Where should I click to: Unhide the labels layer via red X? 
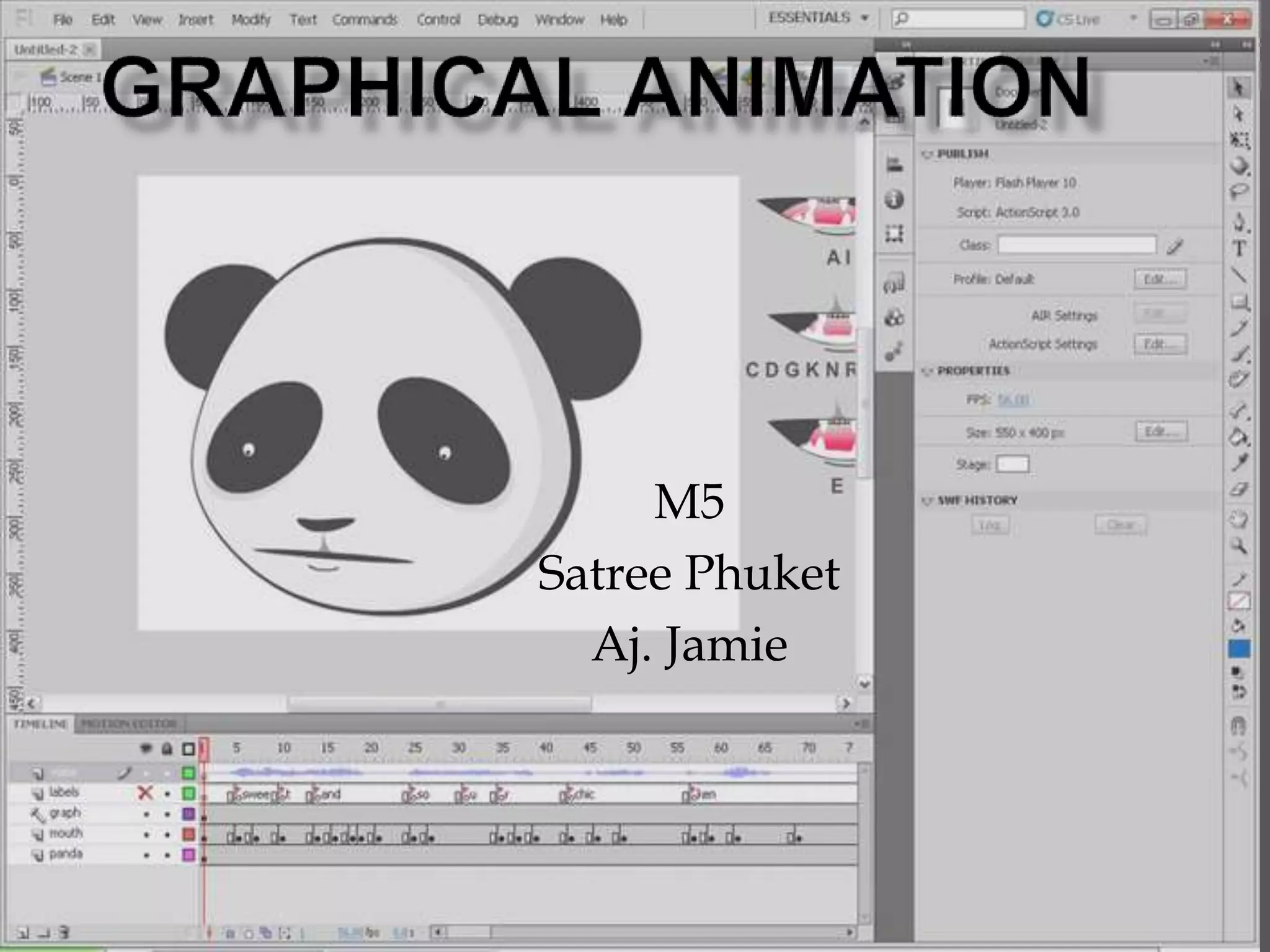pyautogui.click(x=145, y=793)
